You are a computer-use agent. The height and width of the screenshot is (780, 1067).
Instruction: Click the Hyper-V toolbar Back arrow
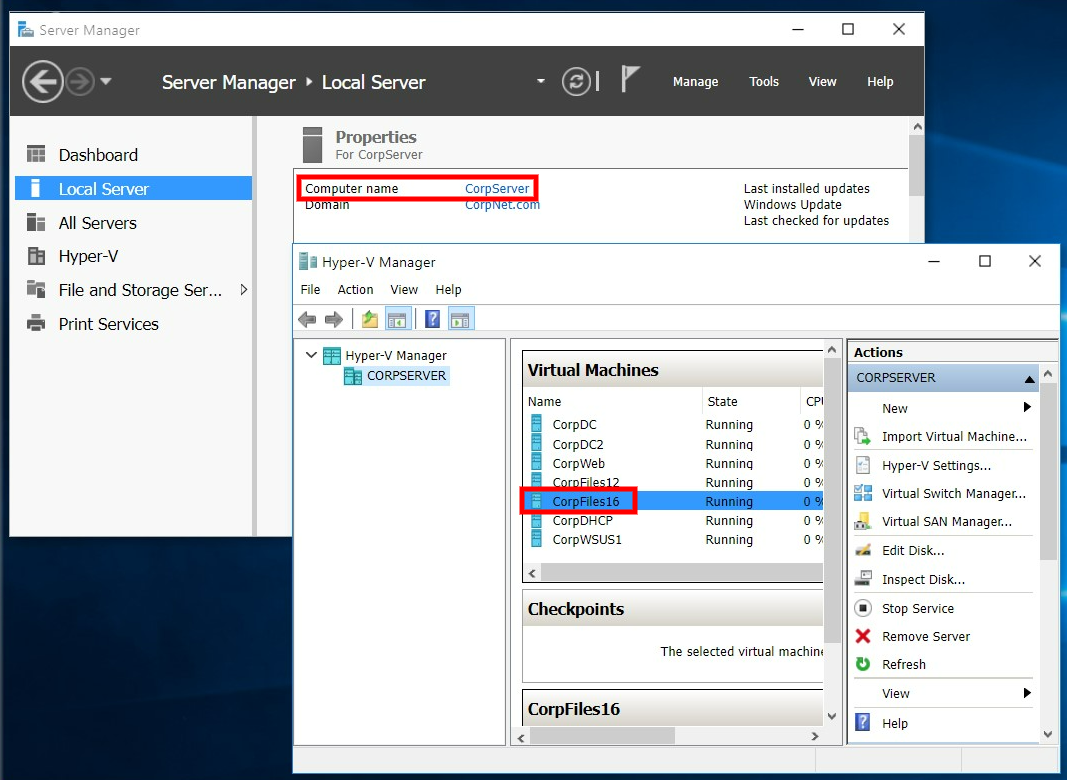point(307,319)
